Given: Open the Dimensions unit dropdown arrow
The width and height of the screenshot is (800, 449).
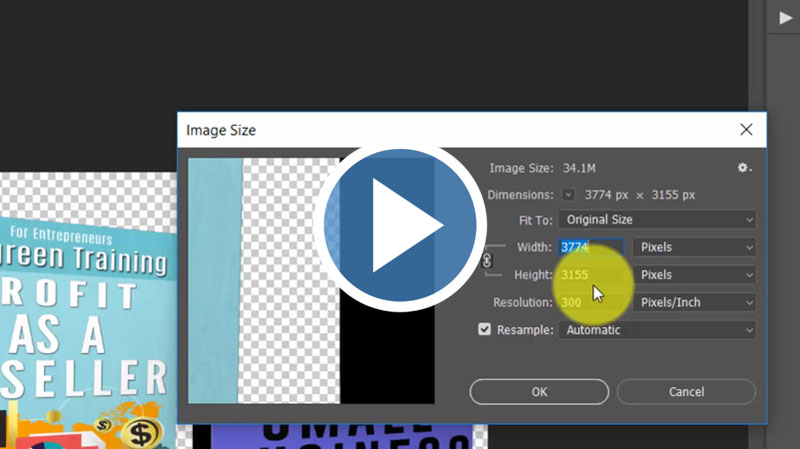Looking at the screenshot, I should click(x=569, y=195).
